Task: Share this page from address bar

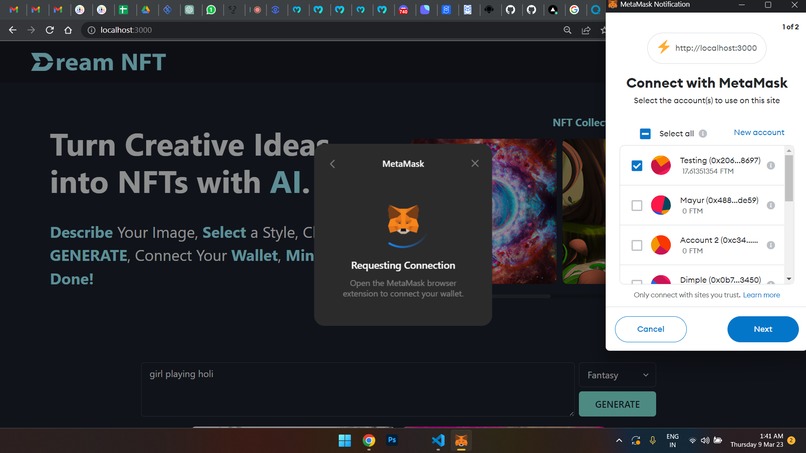Action: [586, 30]
